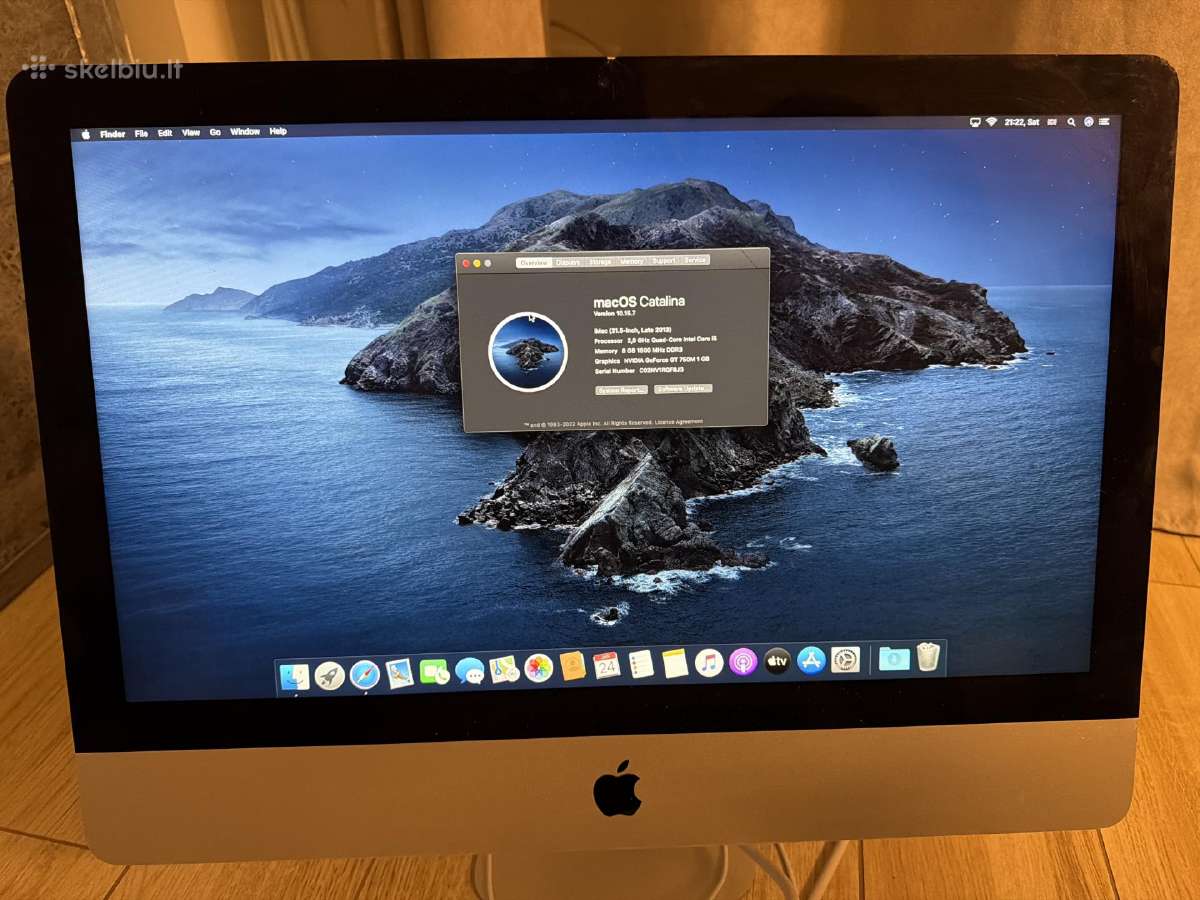
Task: Open the Help menu
Action: click(x=278, y=131)
